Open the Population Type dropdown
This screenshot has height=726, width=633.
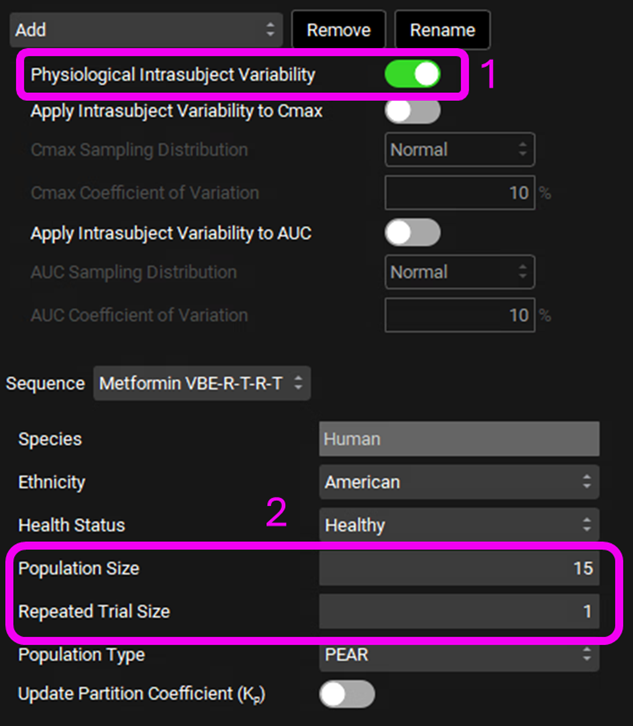point(459,655)
